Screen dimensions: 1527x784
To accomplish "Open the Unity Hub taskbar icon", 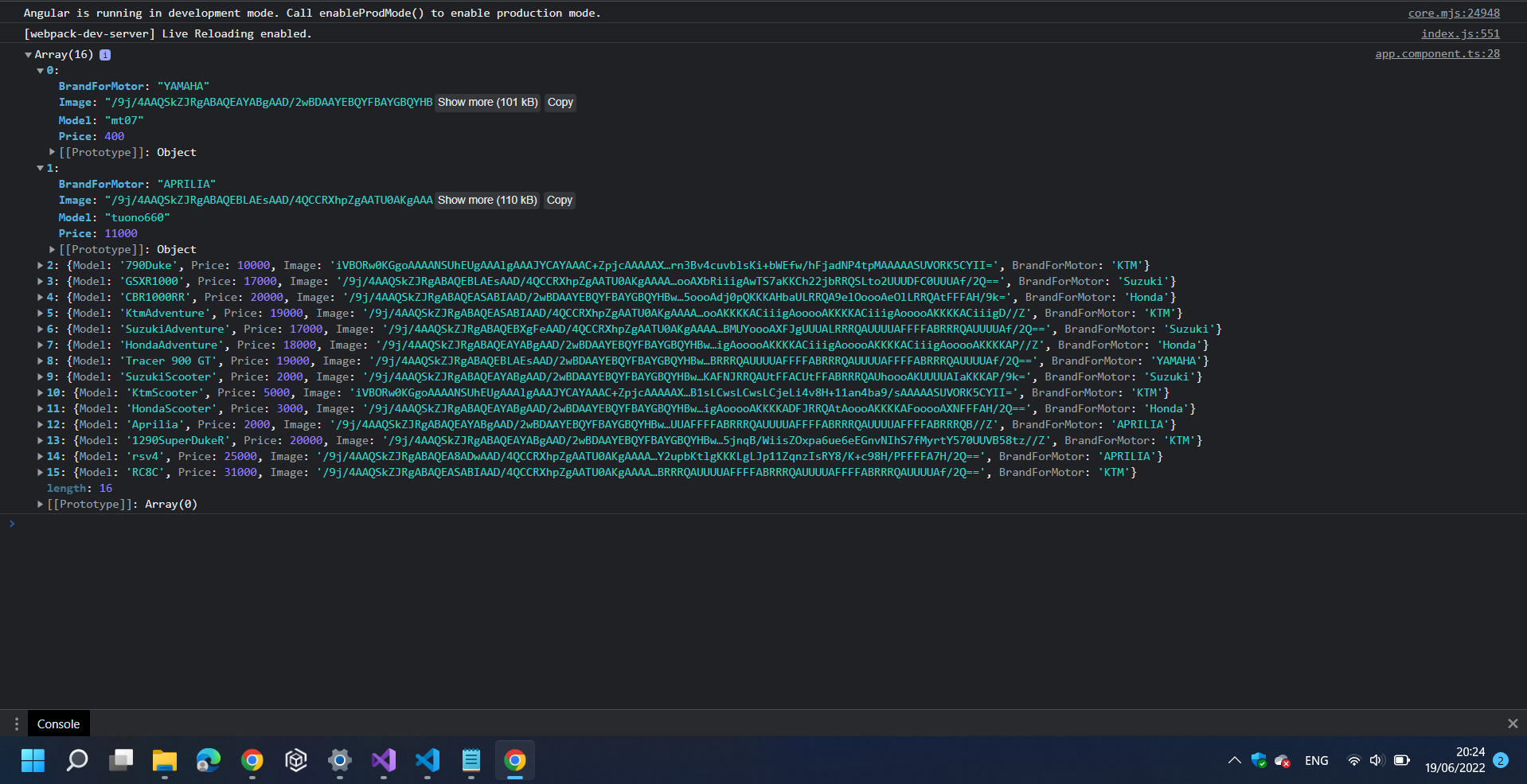I will click(296, 760).
